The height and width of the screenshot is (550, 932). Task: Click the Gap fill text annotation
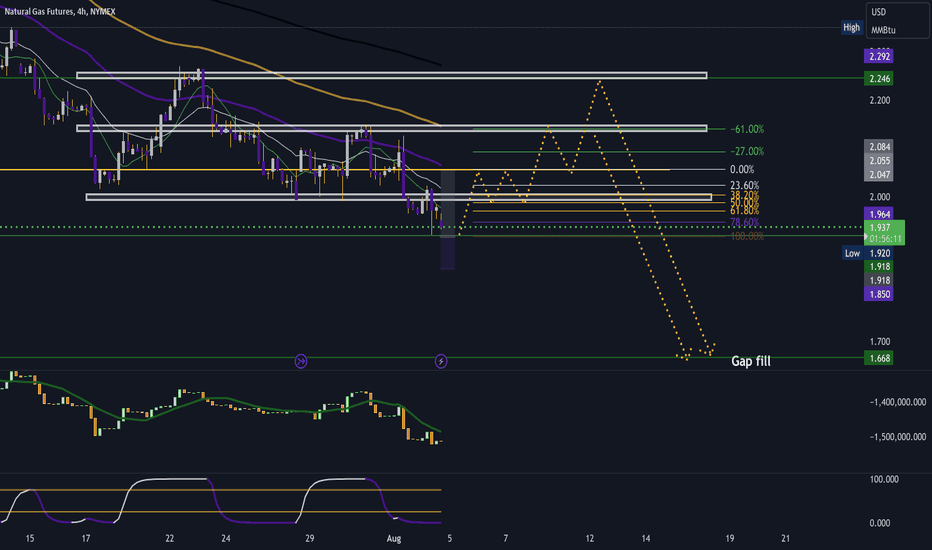[751, 361]
